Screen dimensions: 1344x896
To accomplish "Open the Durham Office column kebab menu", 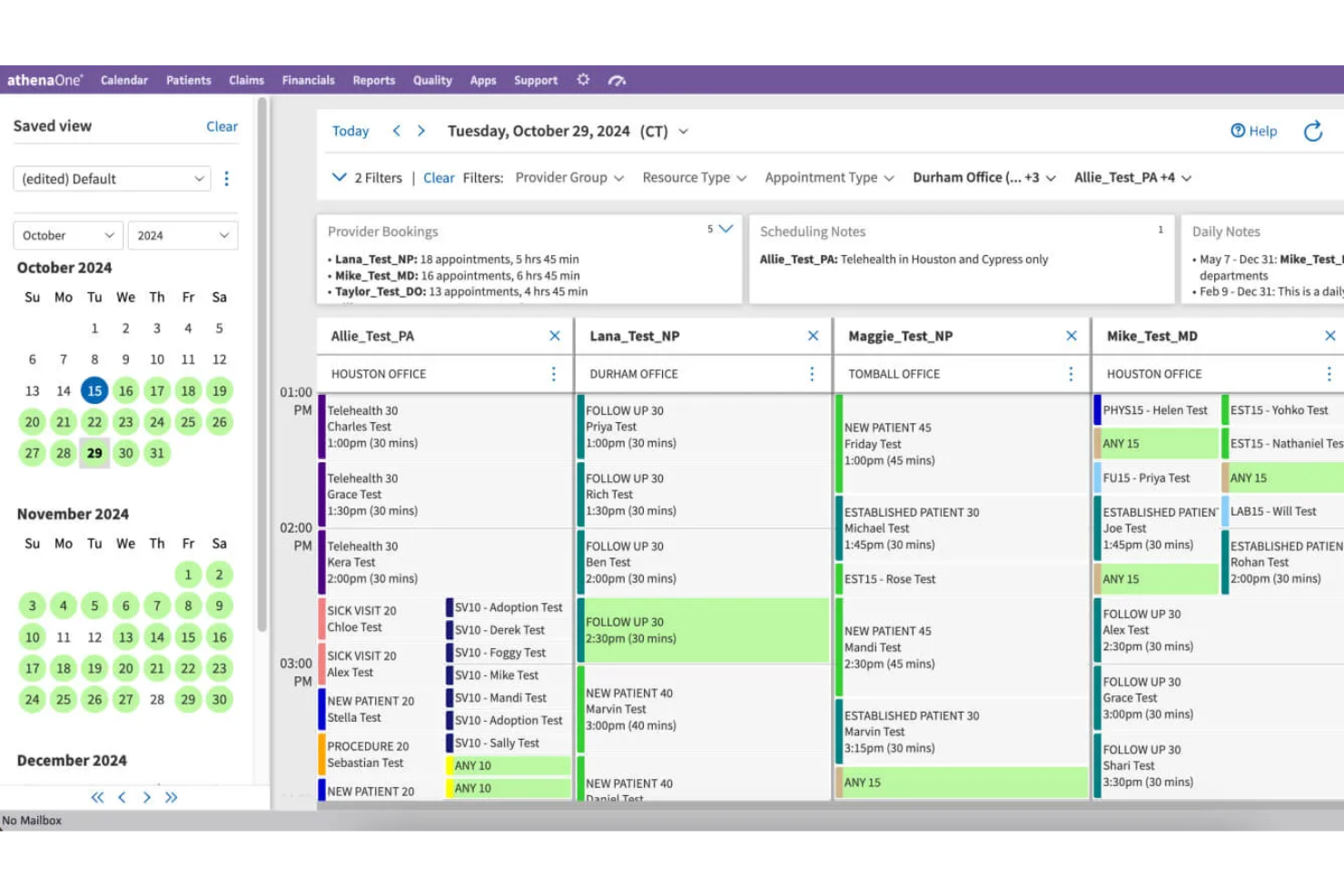I will tap(811, 373).
